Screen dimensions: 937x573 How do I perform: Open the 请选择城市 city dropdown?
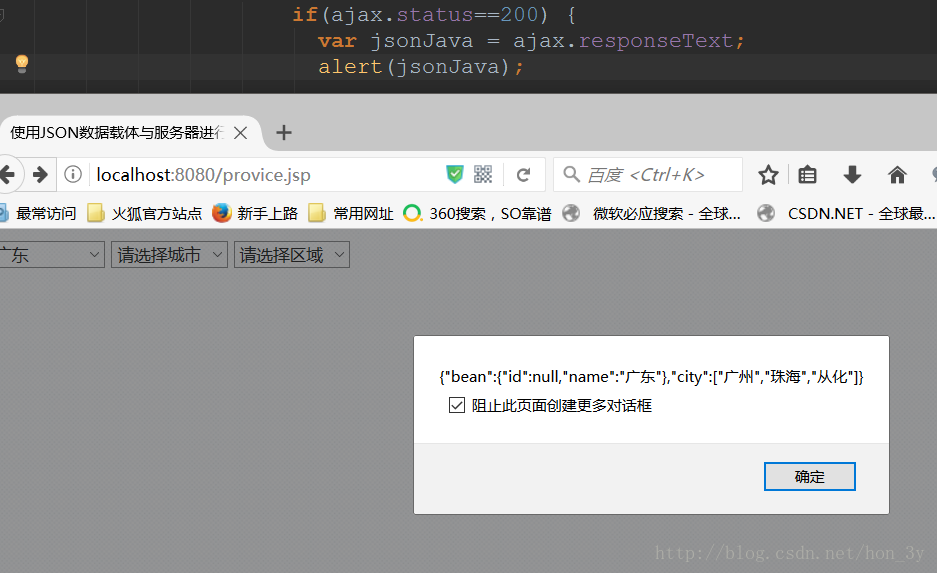pos(169,255)
